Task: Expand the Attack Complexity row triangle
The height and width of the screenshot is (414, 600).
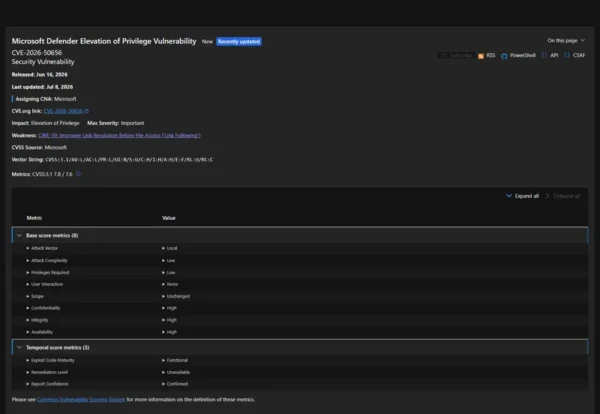Action: click(28, 260)
